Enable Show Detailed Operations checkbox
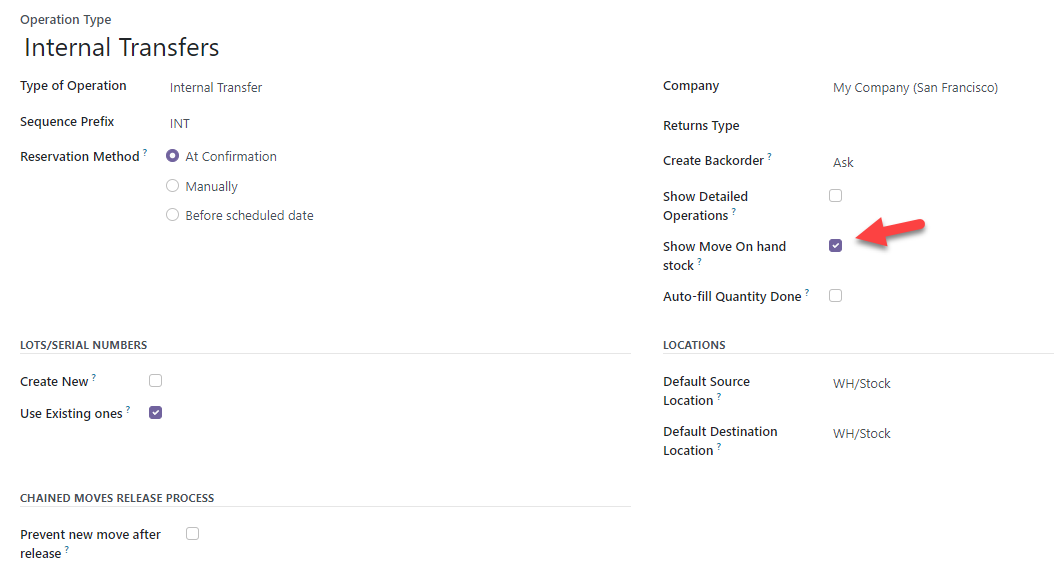 pos(836,196)
